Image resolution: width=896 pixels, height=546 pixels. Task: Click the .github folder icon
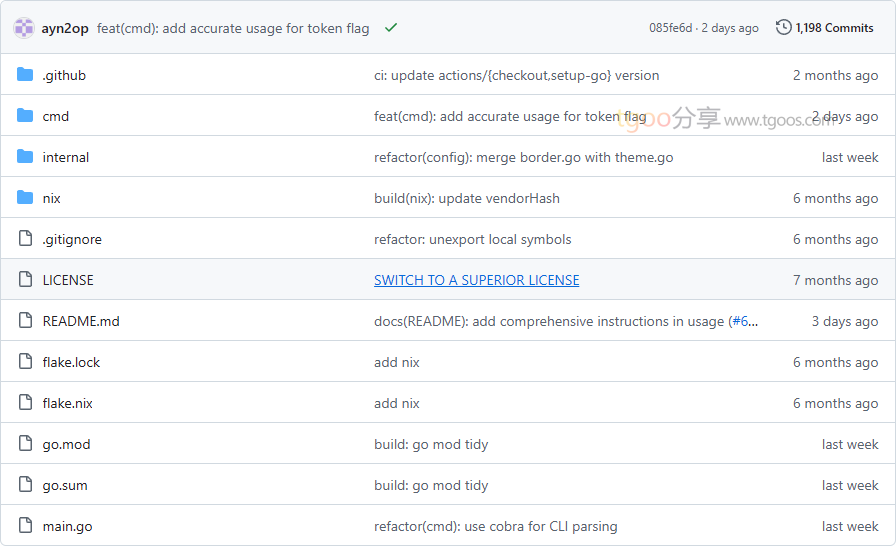tap(25, 75)
